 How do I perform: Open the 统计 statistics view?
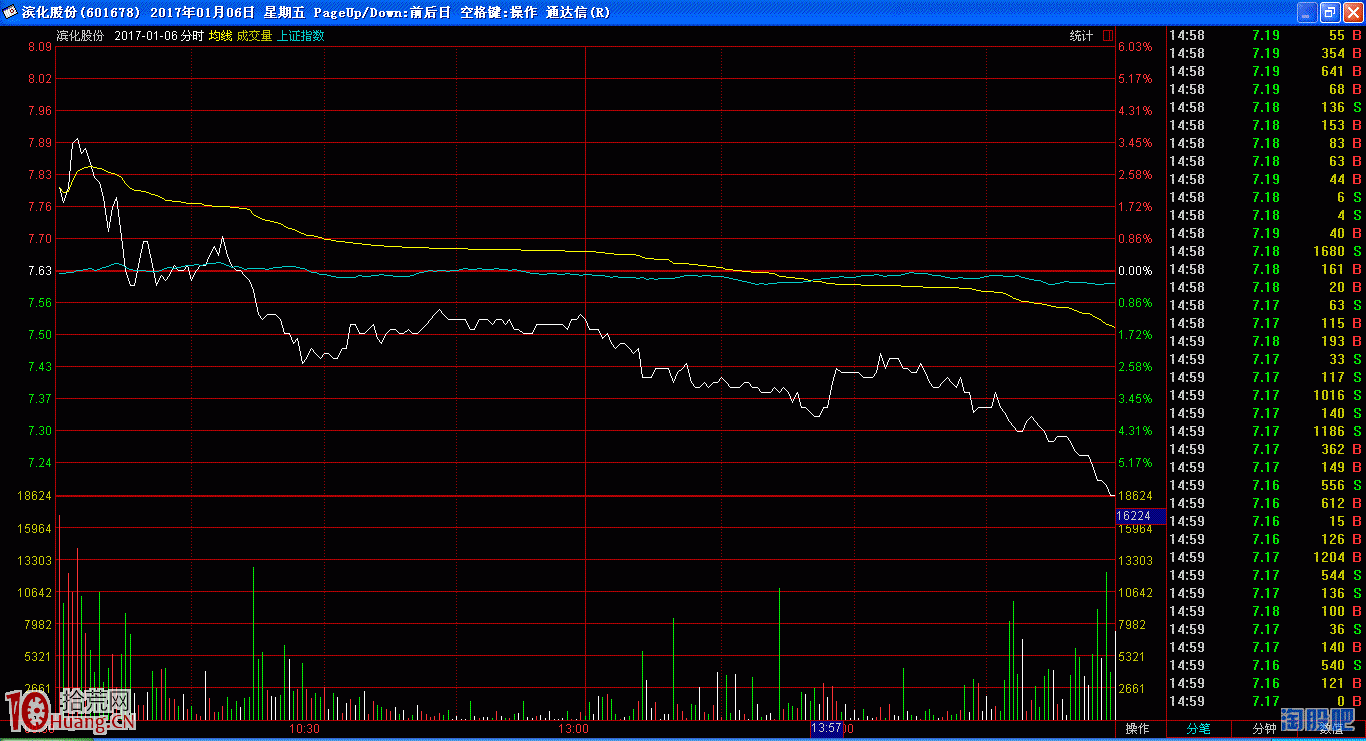click(1081, 36)
